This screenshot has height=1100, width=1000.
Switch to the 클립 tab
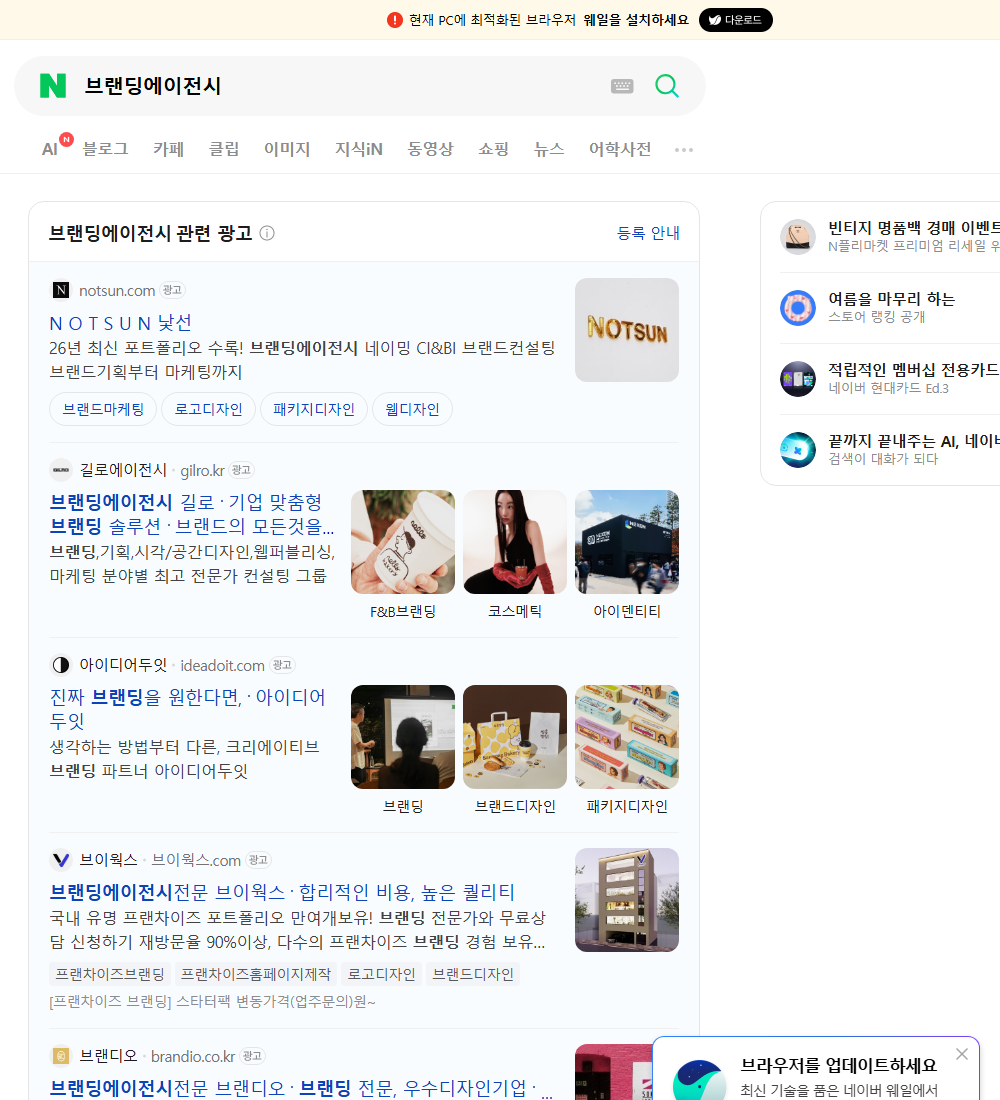[x=224, y=149]
